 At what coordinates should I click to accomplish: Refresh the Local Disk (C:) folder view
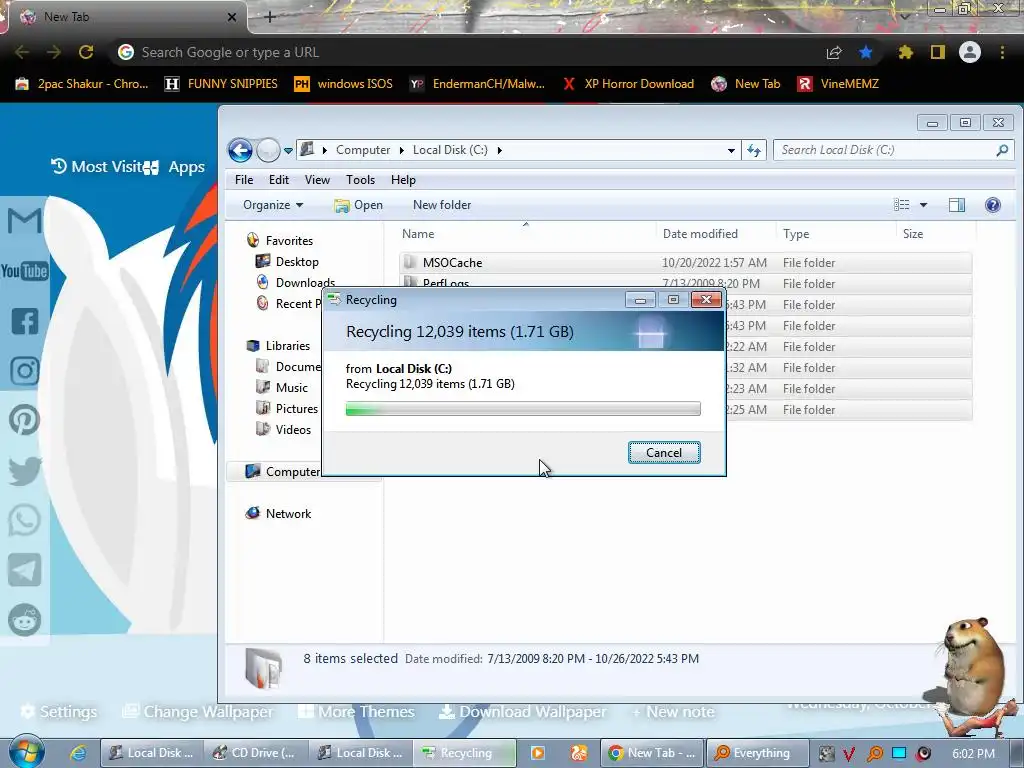pos(754,151)
